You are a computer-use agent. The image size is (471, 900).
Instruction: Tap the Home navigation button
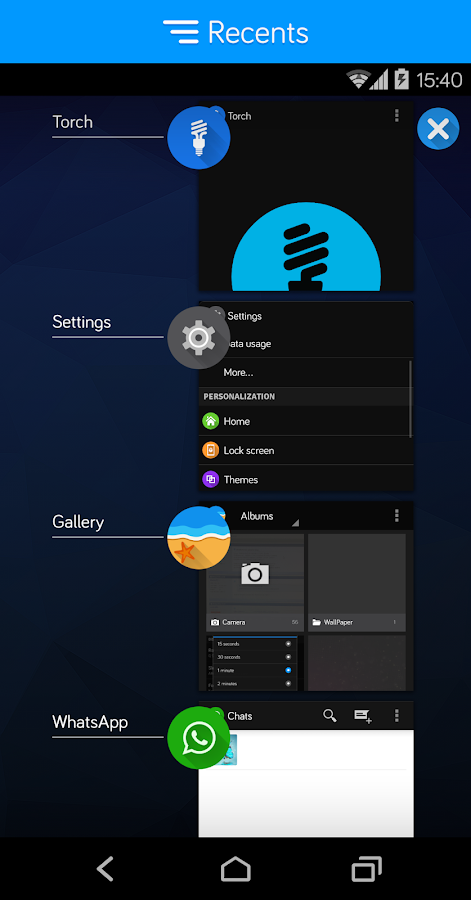[236, 868]
